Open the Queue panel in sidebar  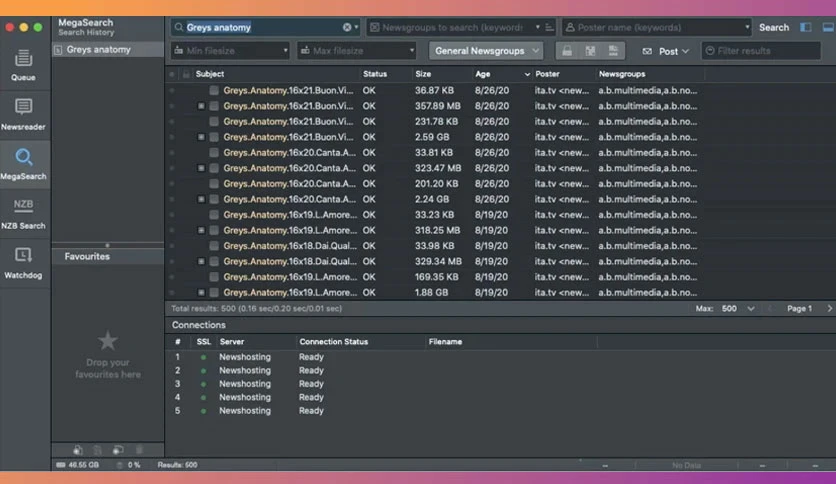pos(23,65)
